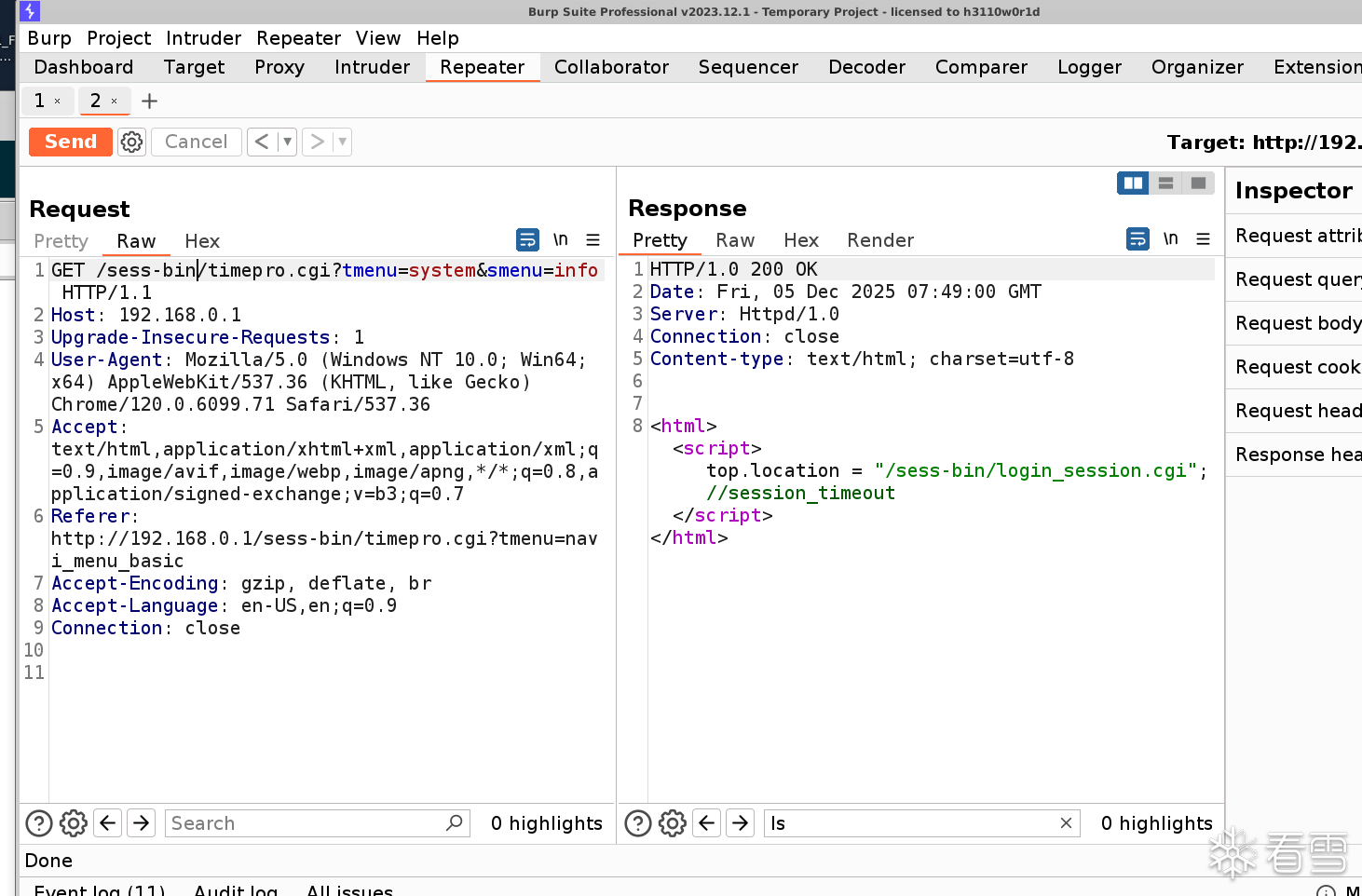Open the Intruder menu in menu bar
The height and width of the screenshot is (896, 1362).
[x=204, y=38]
